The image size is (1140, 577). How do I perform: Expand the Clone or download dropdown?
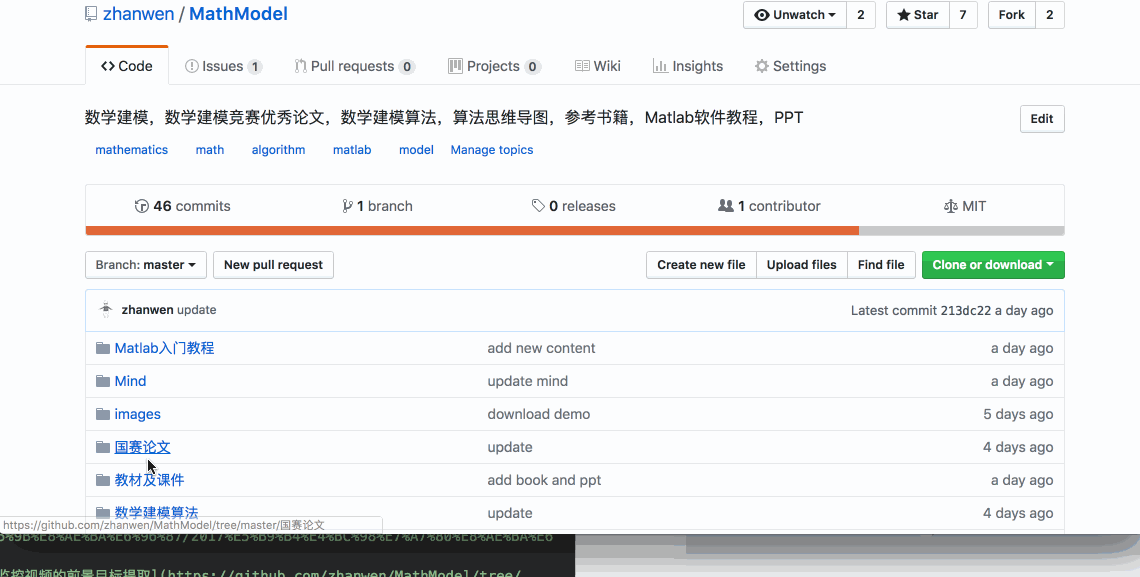(993, 264)
